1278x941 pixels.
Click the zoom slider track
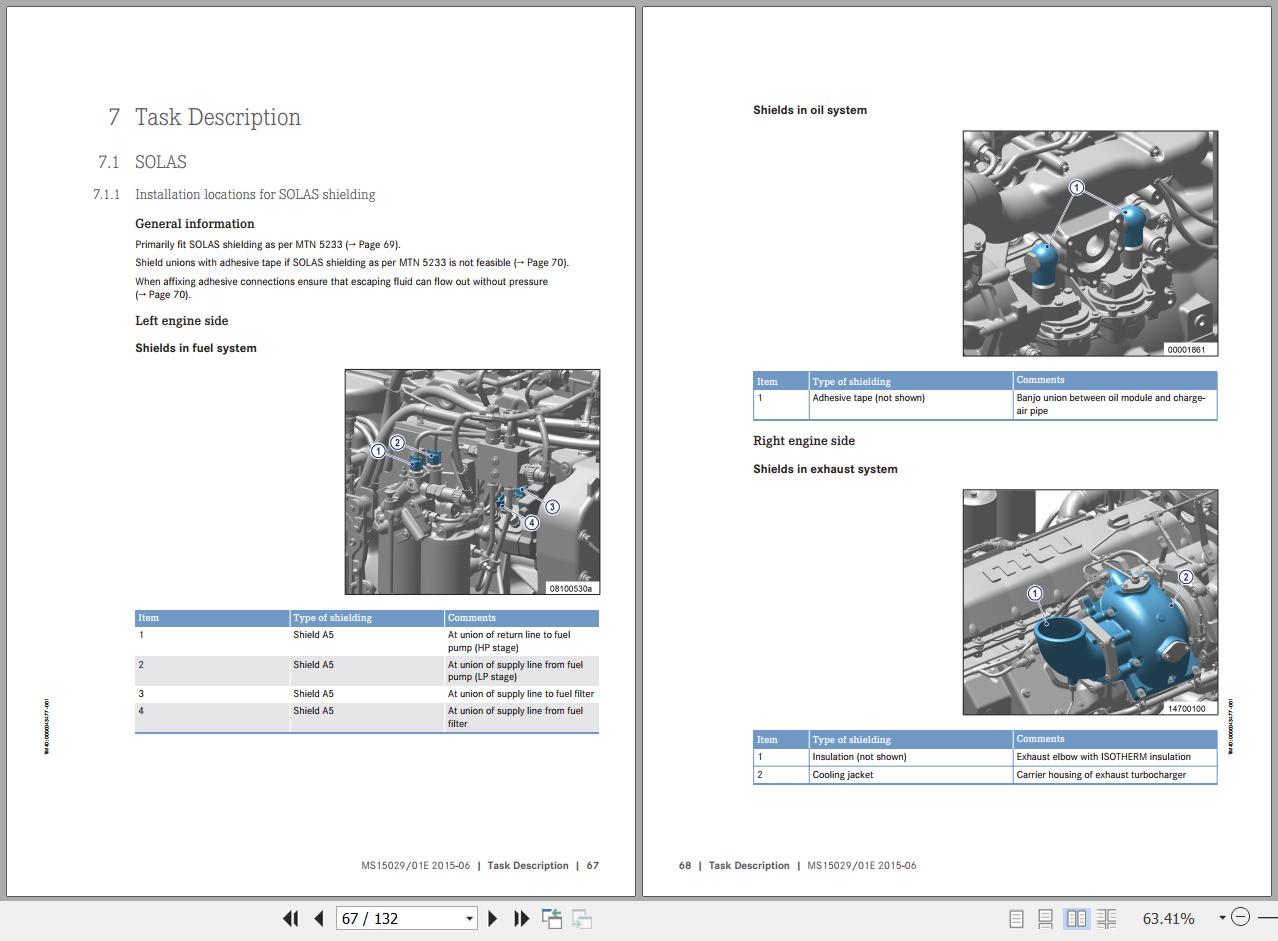point(1266,917)
